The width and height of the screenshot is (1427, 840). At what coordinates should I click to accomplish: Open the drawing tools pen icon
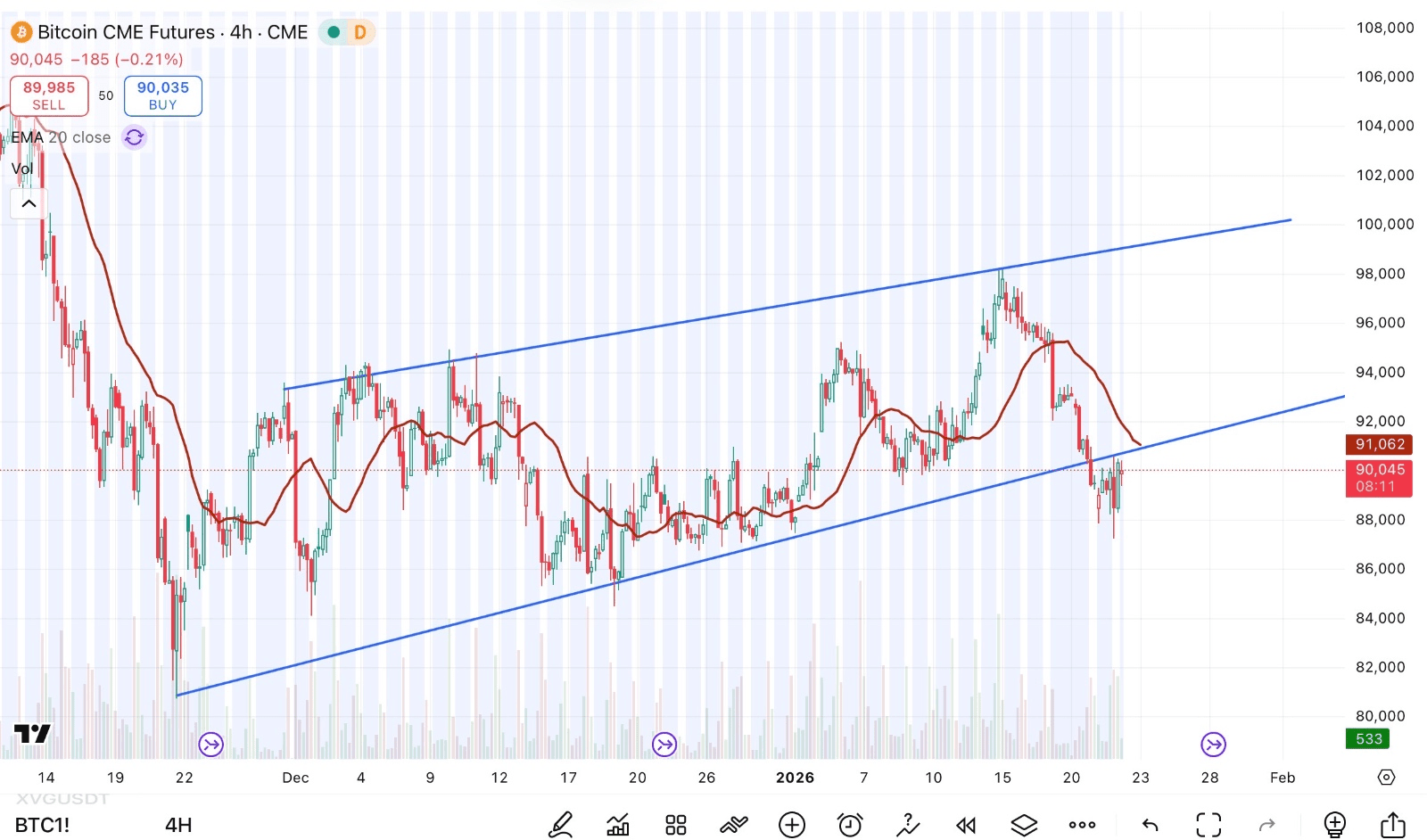click(560, 825)
